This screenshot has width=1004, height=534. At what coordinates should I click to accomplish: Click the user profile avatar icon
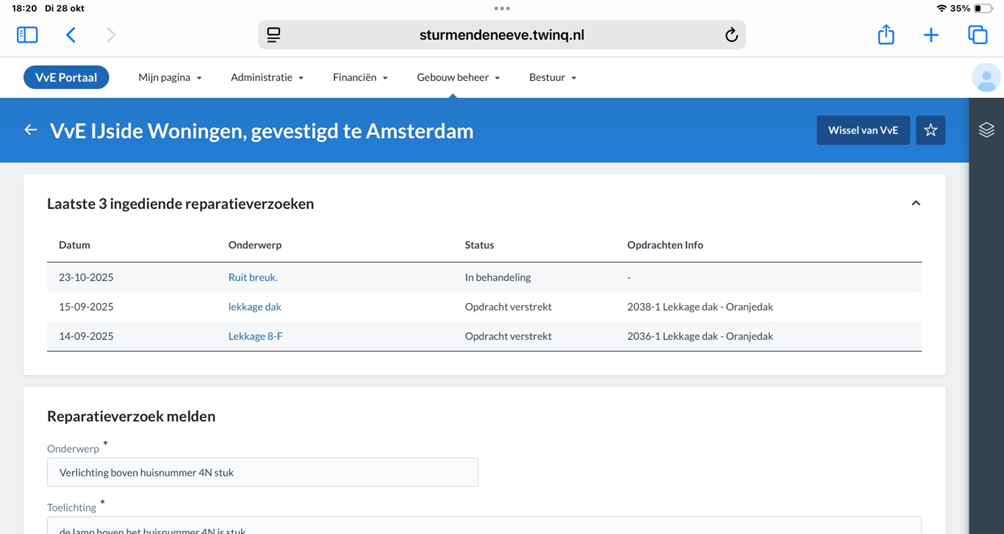point(986,77)
